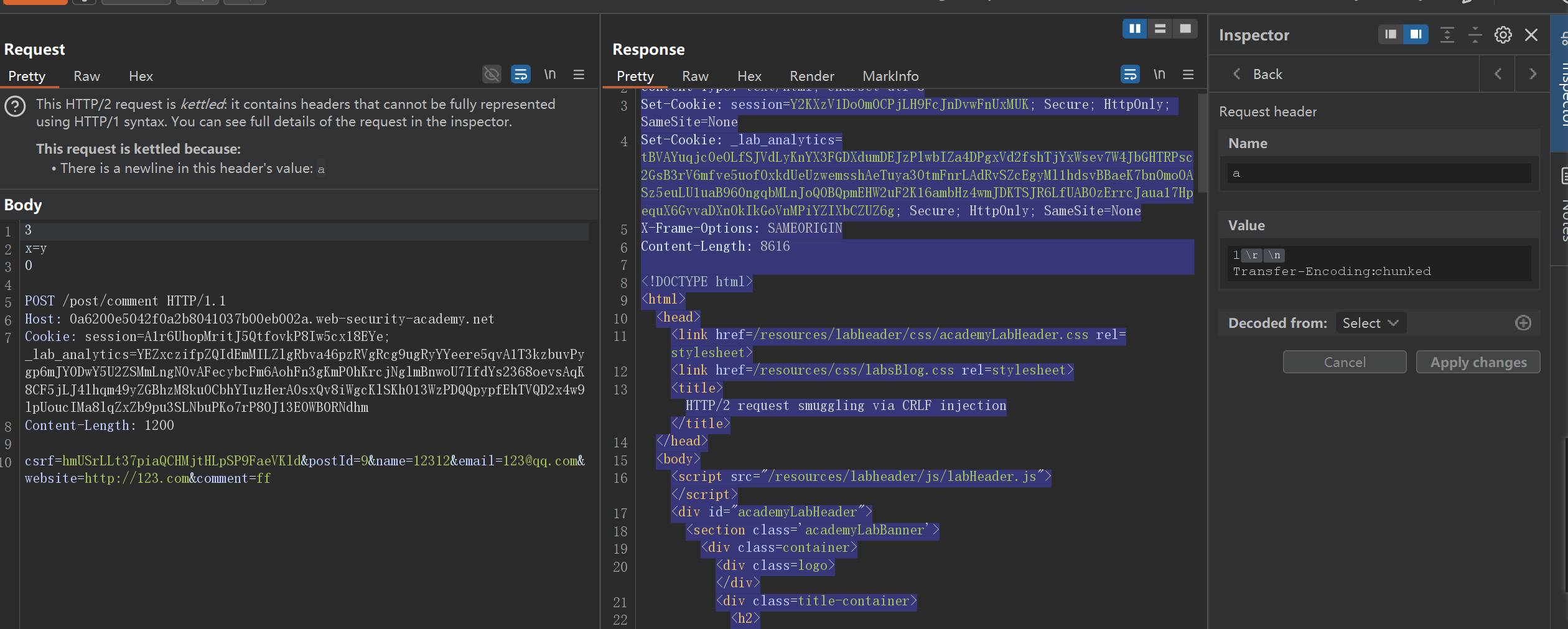Click the kettled header name a
This screenshot has height=629, width=1568.
(321, 169)
